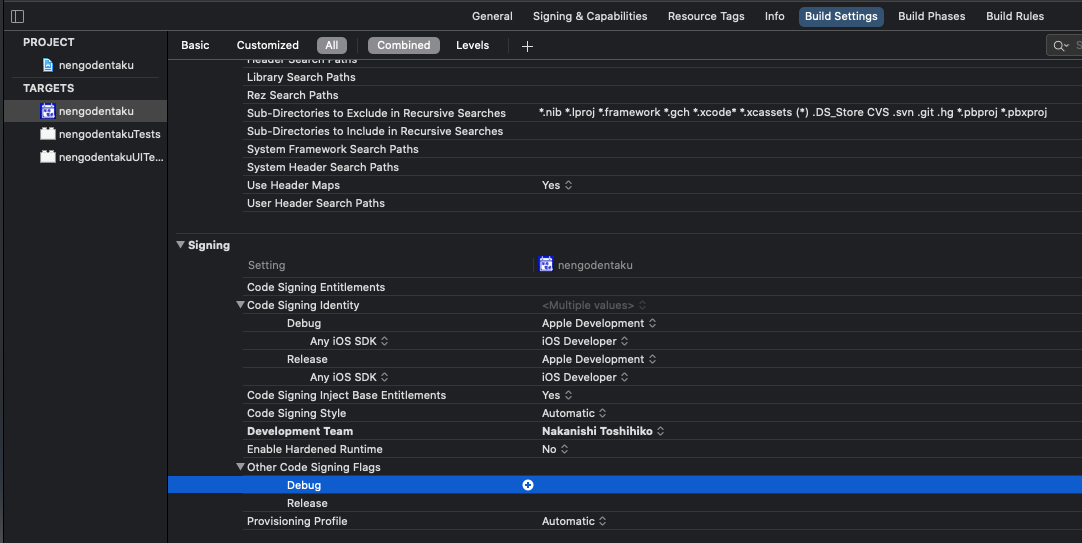This screenshot has height=543, width=1082.
Task: Select nengodentaku app target row
Action: (x=86, y=111)
